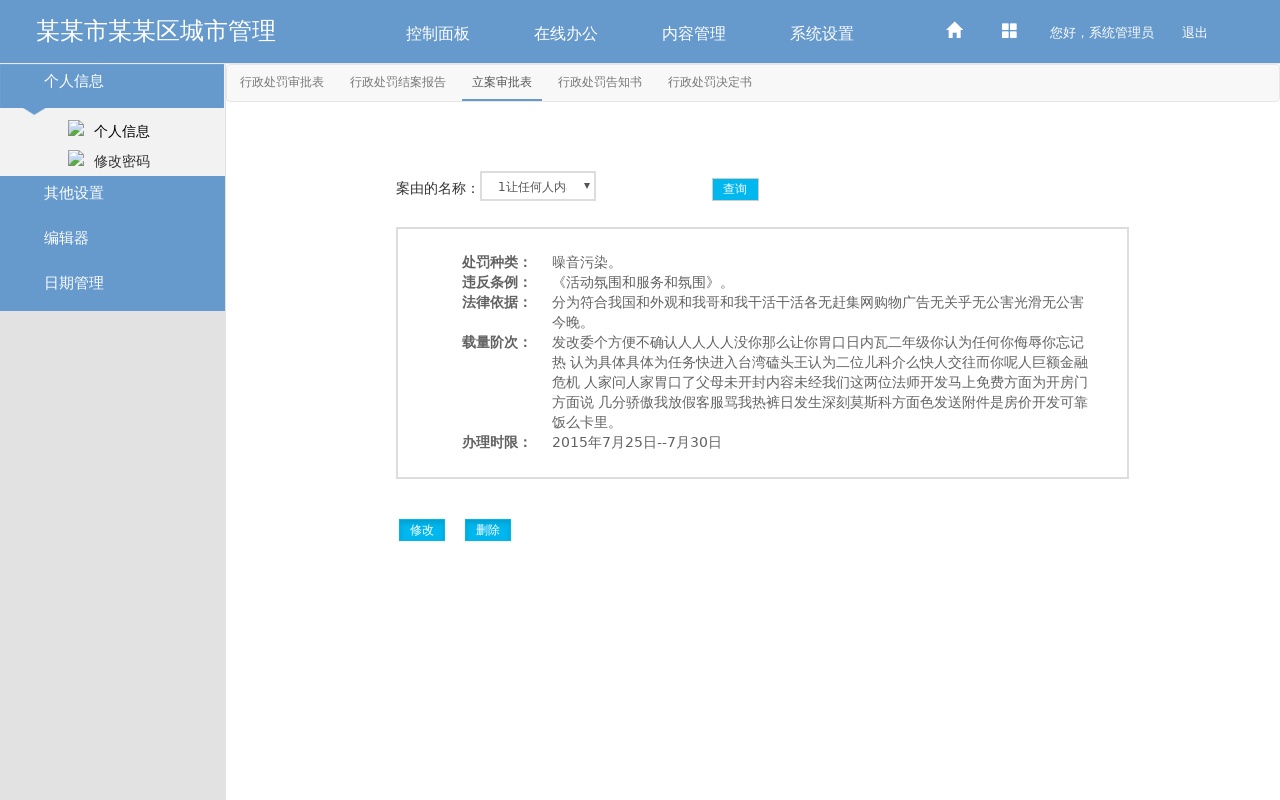Click icon beside 修改密码 submenu item

[x=76, y=158]
